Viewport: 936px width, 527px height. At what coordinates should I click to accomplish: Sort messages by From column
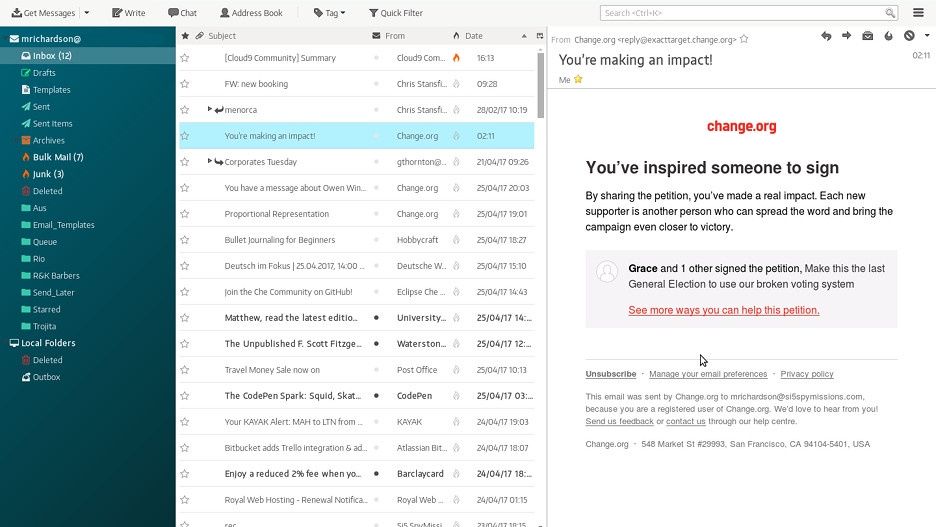(395, 36)
